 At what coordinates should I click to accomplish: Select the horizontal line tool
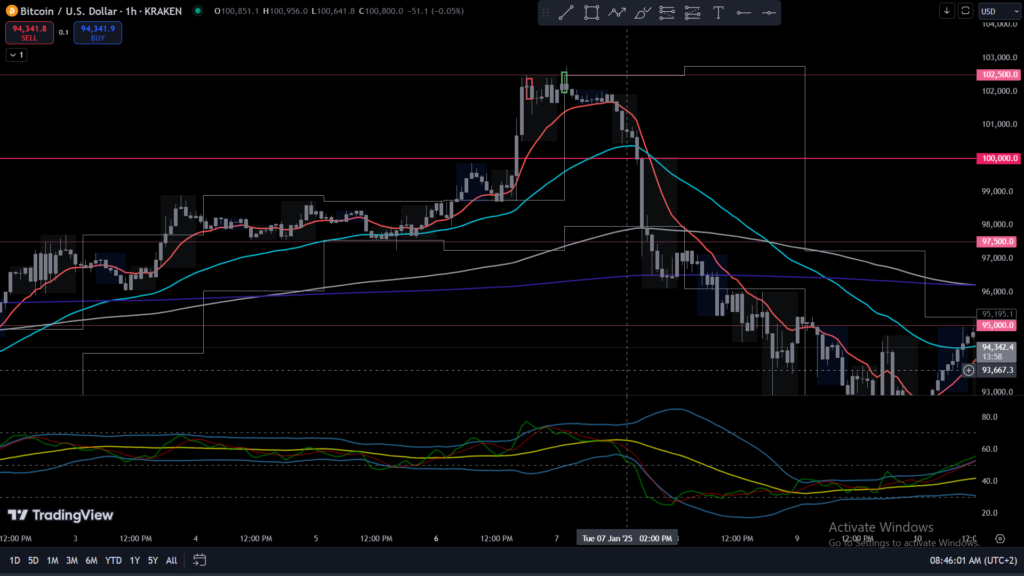click(743, 13)
